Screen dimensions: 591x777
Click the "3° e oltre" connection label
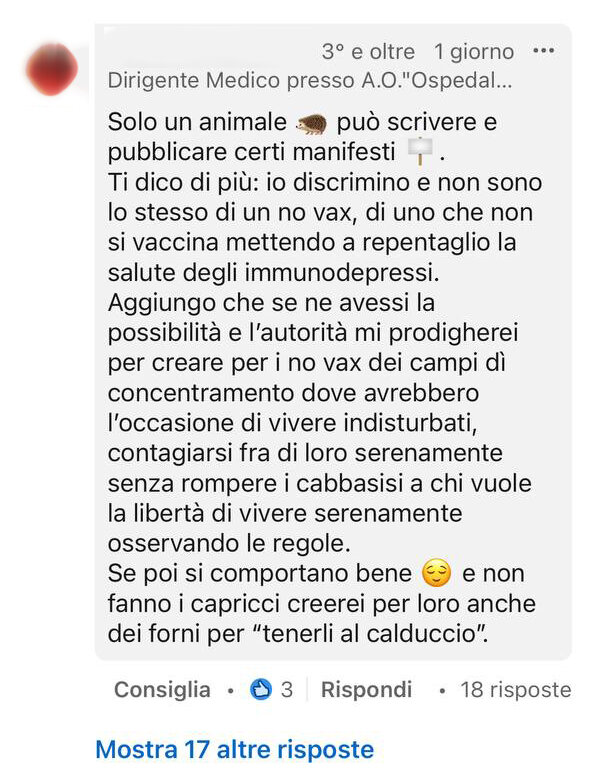point(368,52)
